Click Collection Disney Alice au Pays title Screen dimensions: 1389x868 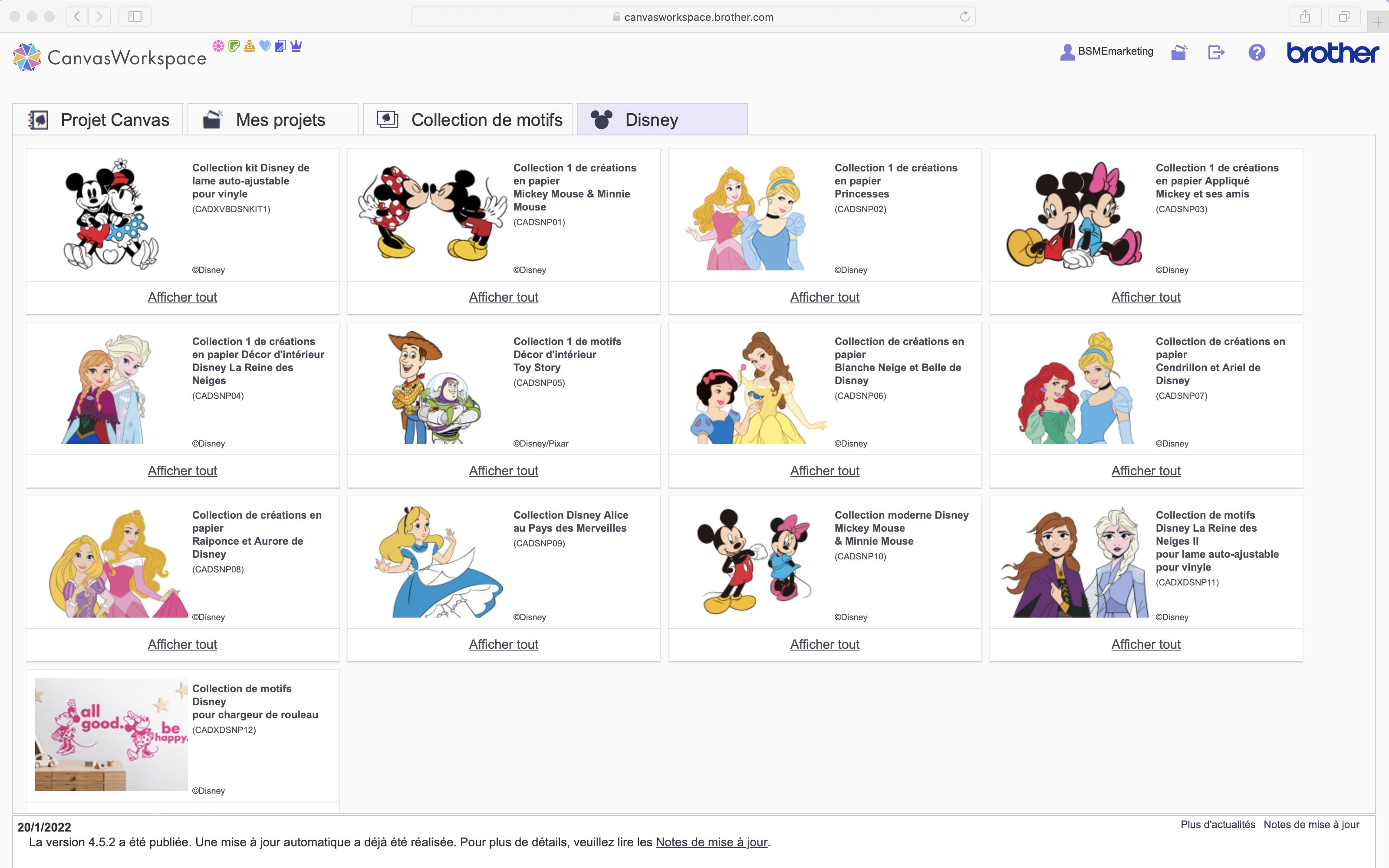click(x=570, y=522)
